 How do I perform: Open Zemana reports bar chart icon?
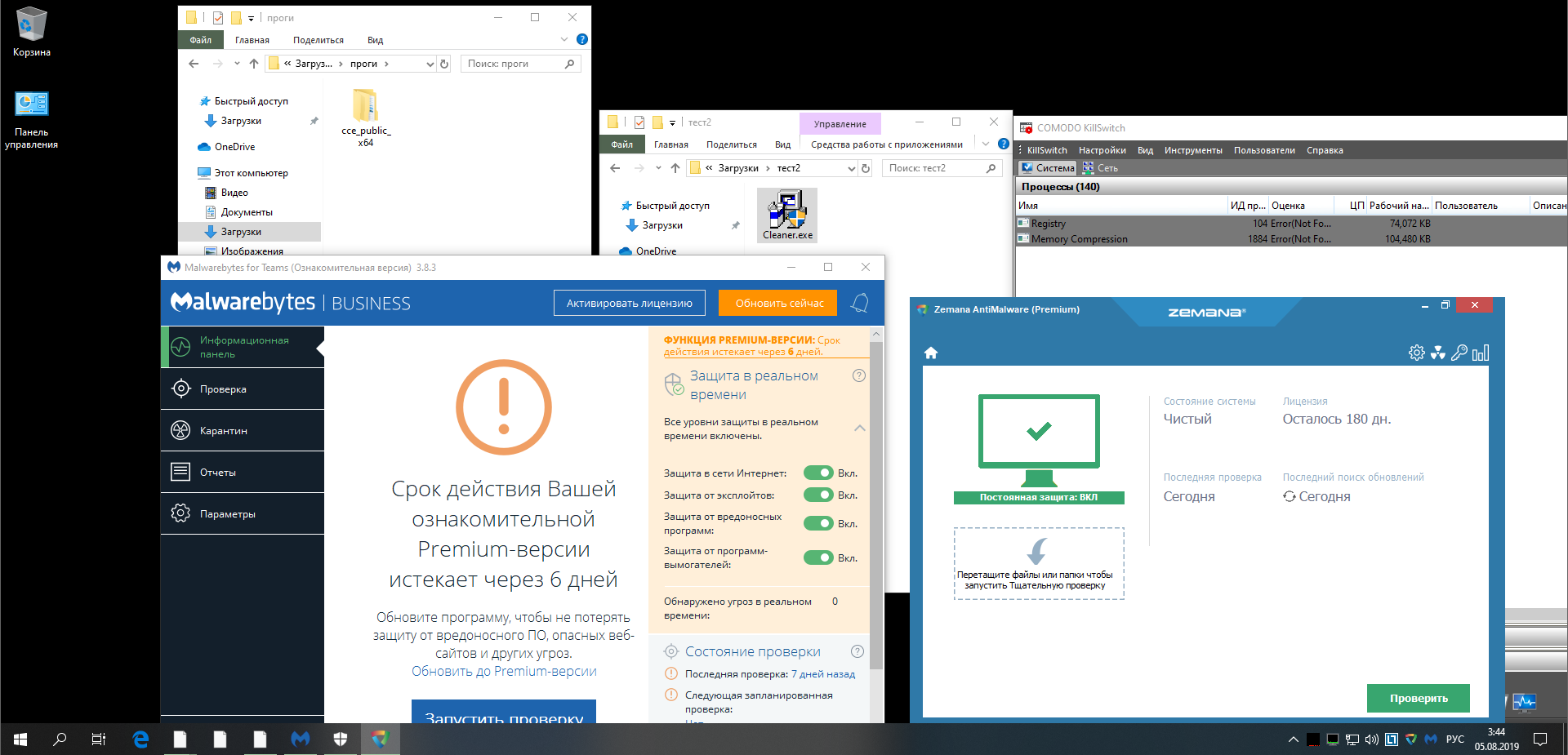(x=1481, y=353)
